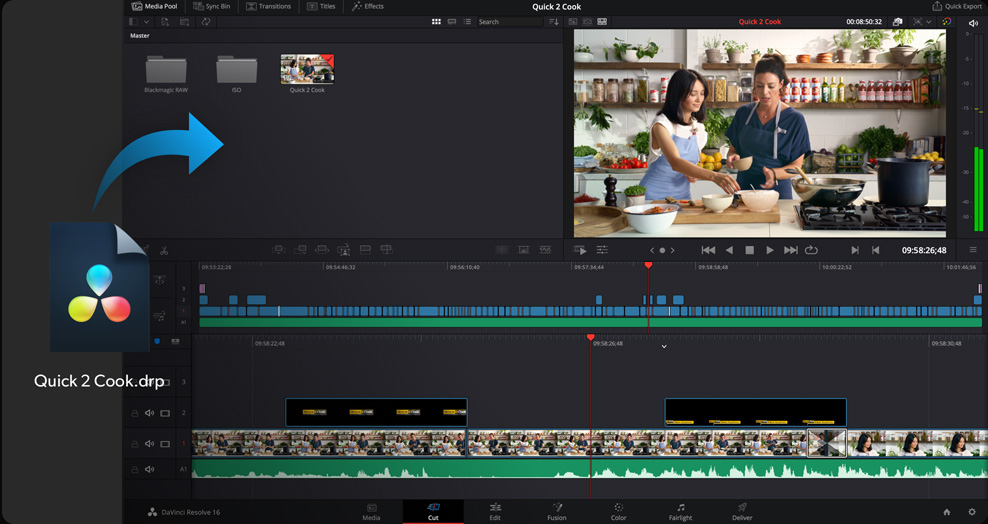Go to the project manager home icon

point(947,512)
